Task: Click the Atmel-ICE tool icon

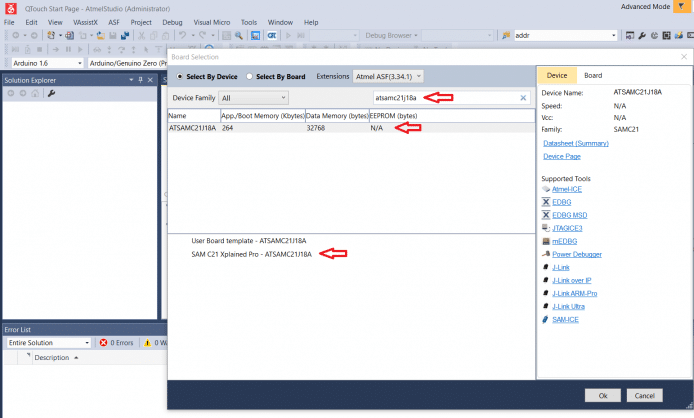Action: point(545,188)
